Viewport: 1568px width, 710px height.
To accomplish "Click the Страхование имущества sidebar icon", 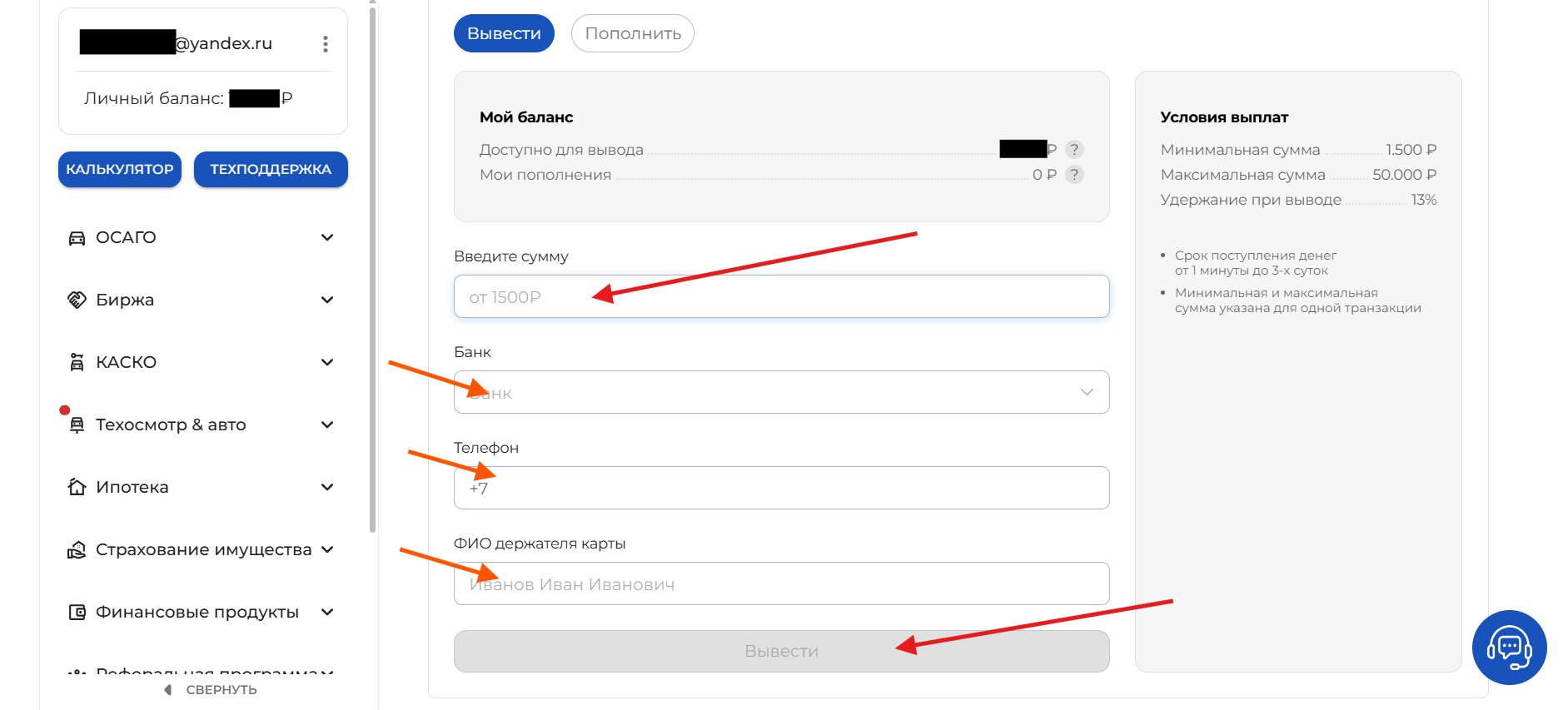I will click(77, 550).
